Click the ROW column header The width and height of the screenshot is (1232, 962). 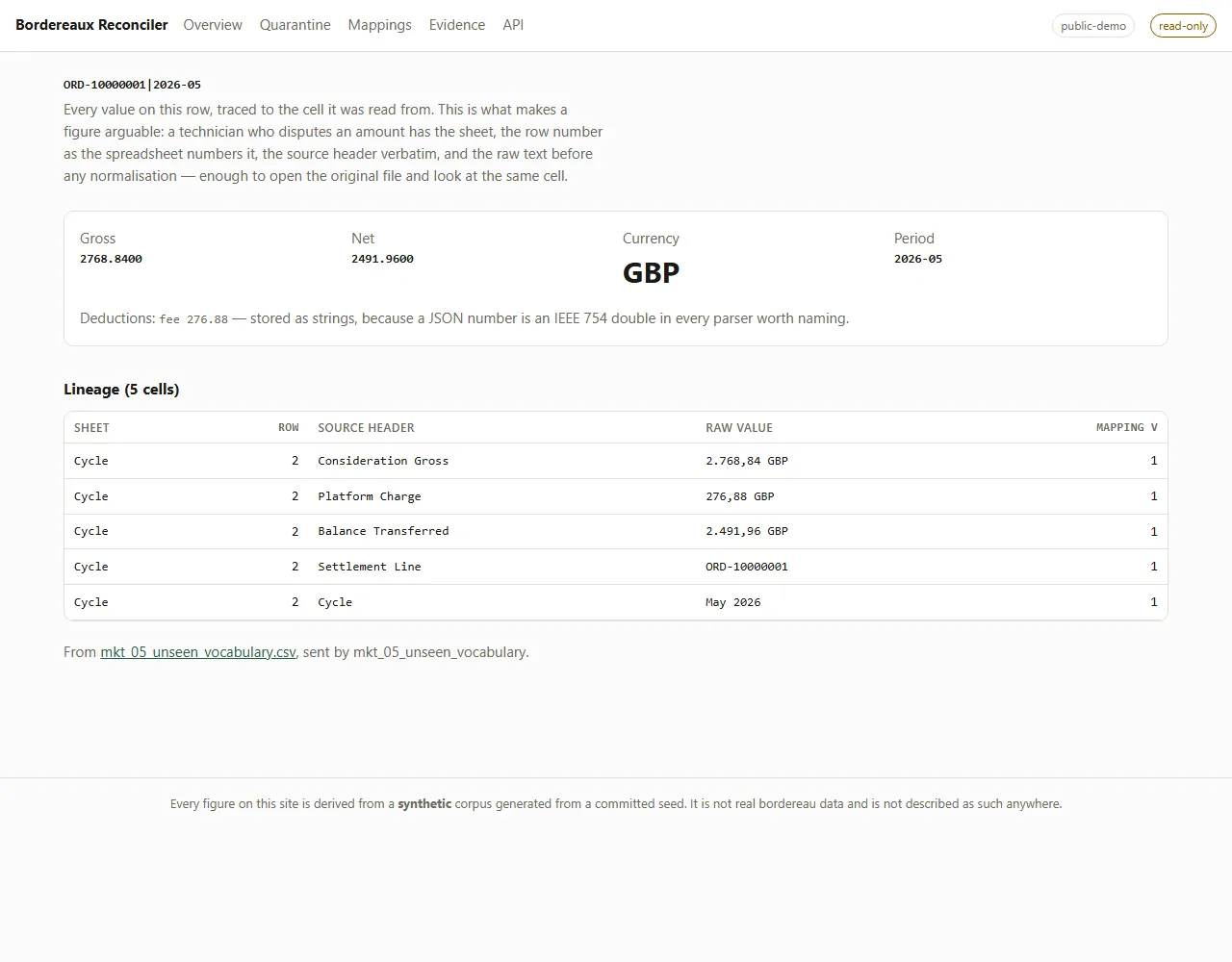[289, 428]
